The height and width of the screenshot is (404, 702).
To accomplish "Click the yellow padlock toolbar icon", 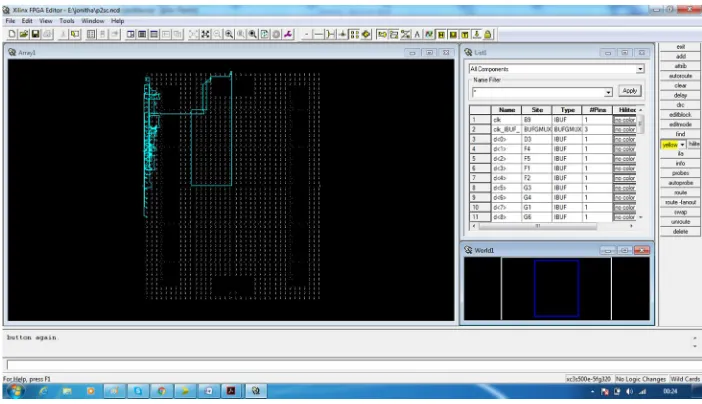I will point(488,34).
